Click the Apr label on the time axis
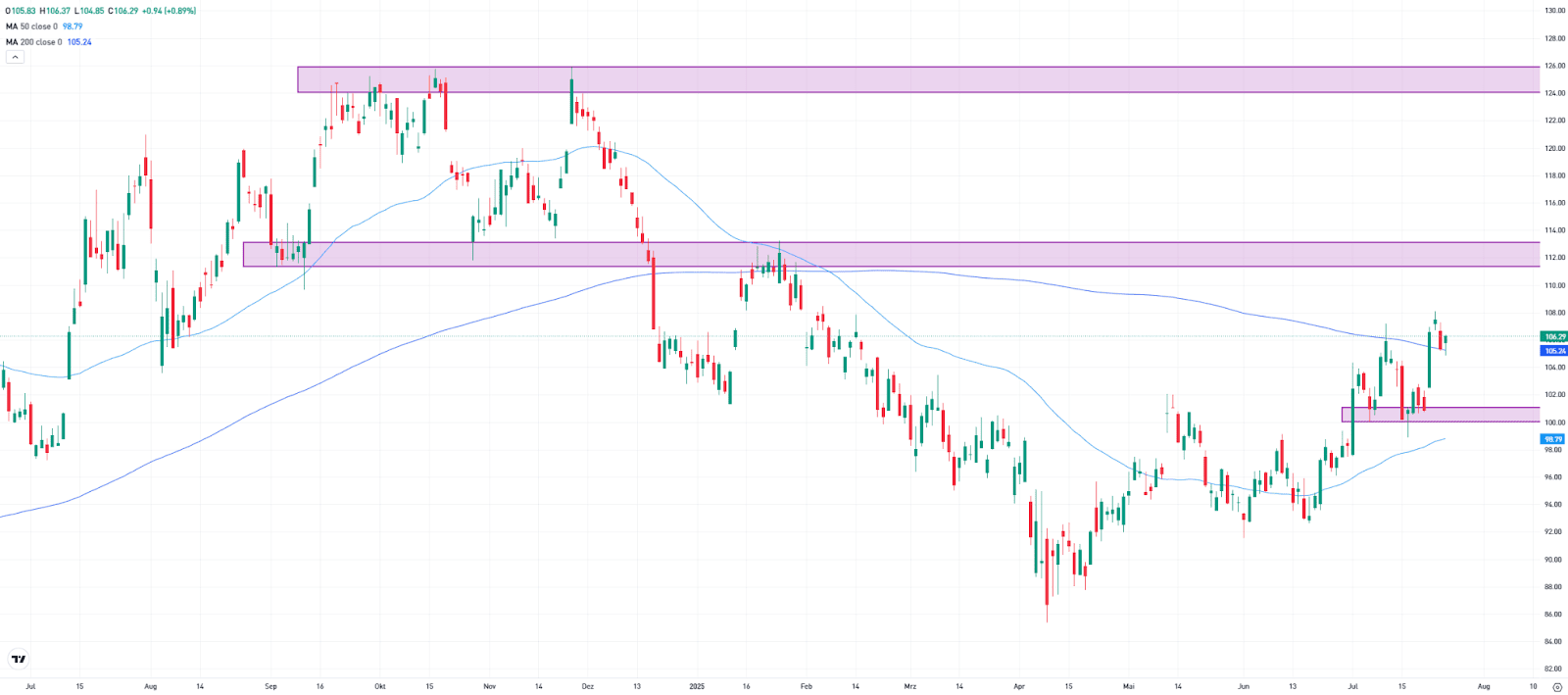This screenshot has width=1568, height=695. 1019,686
